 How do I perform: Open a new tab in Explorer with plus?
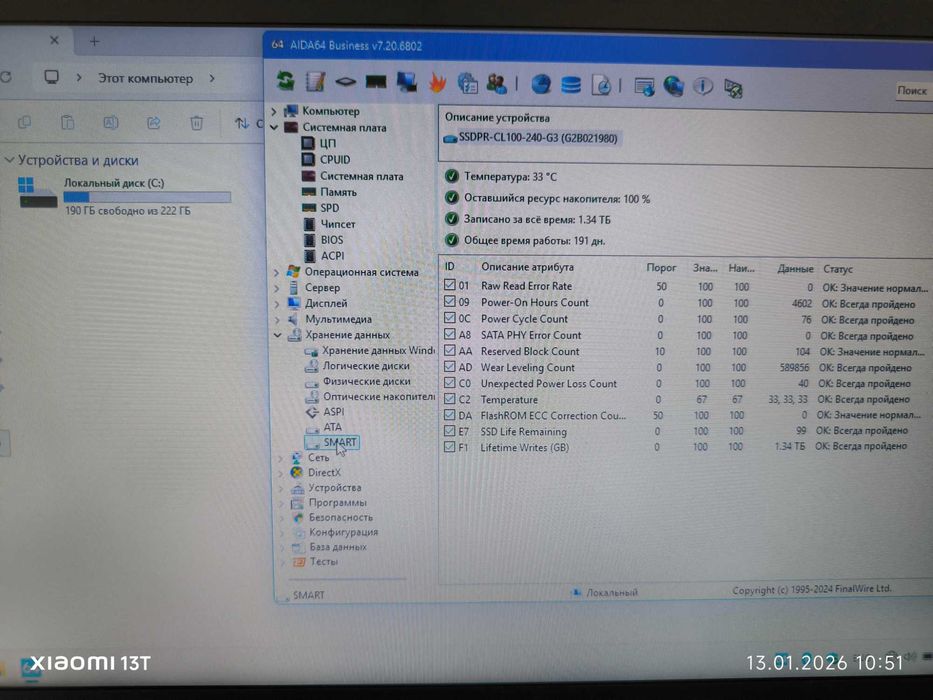[x=94, y=41]
